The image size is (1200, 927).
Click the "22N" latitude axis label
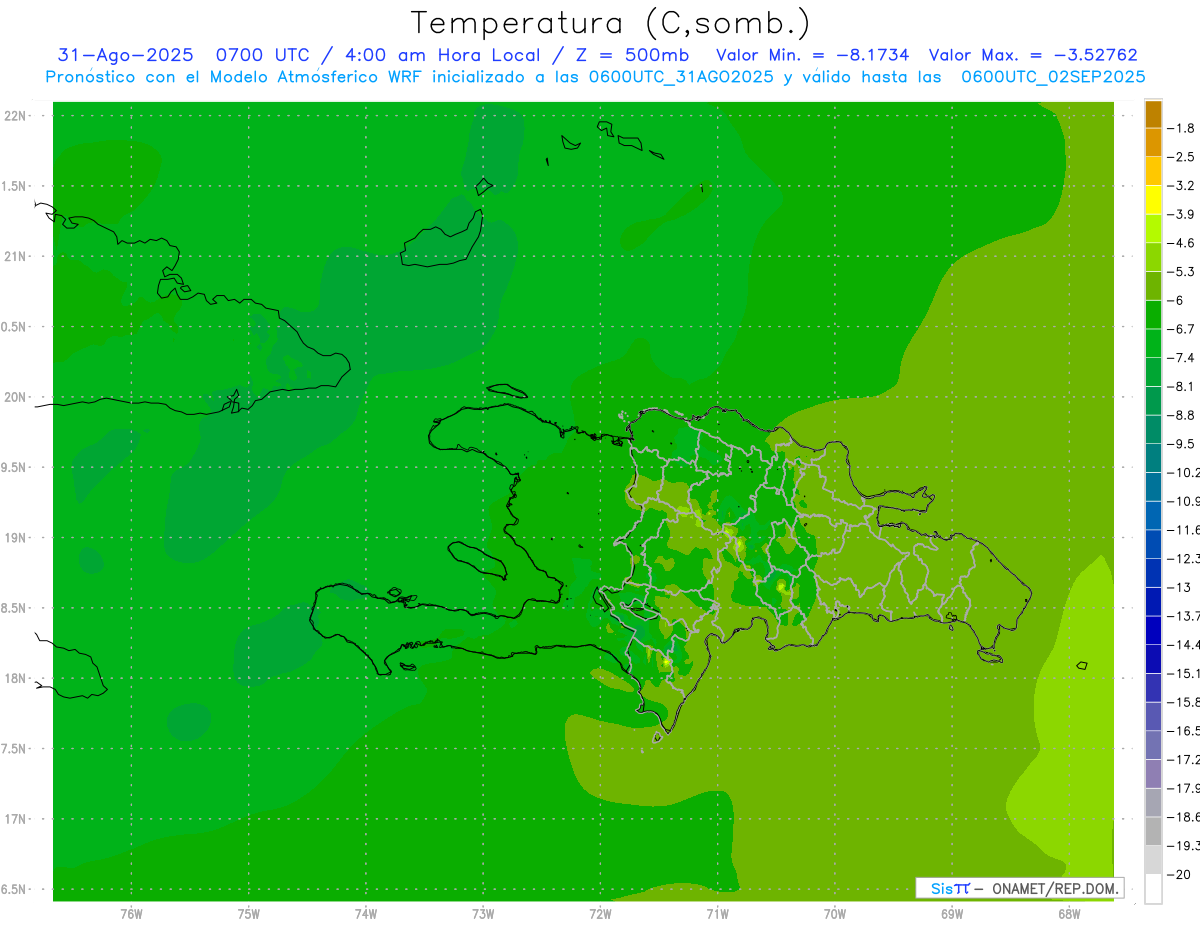(15, 116)
